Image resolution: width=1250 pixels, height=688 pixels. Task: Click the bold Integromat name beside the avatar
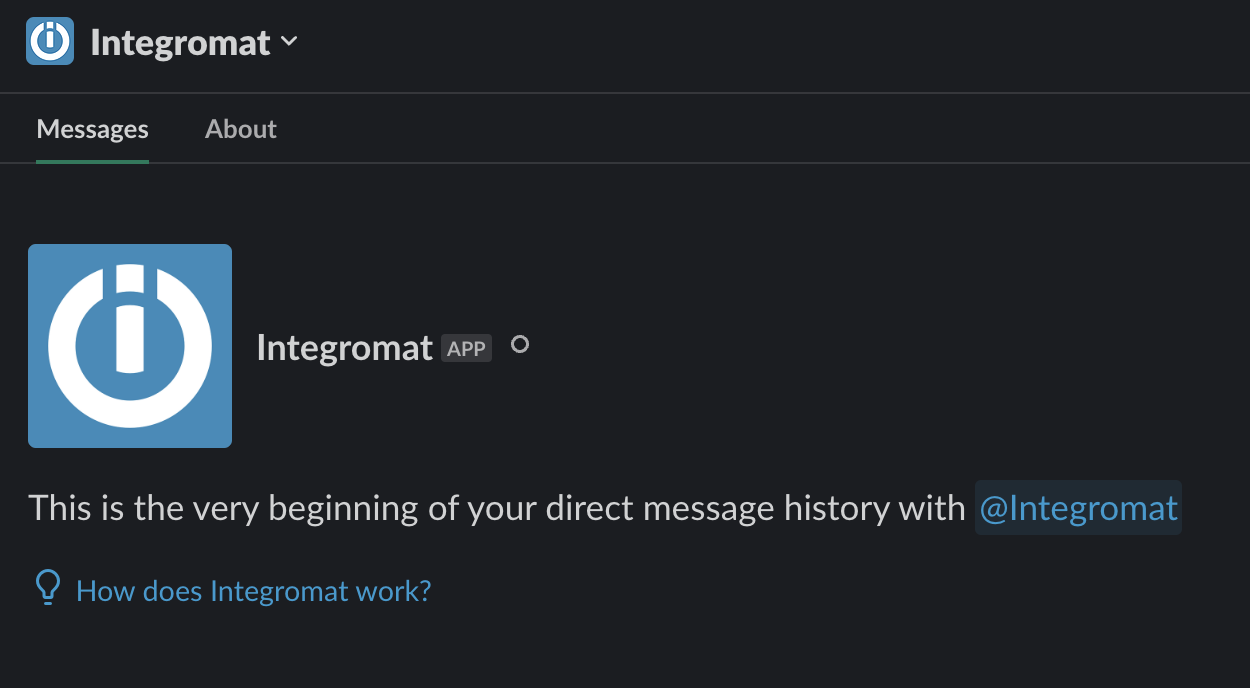(344, 347)
